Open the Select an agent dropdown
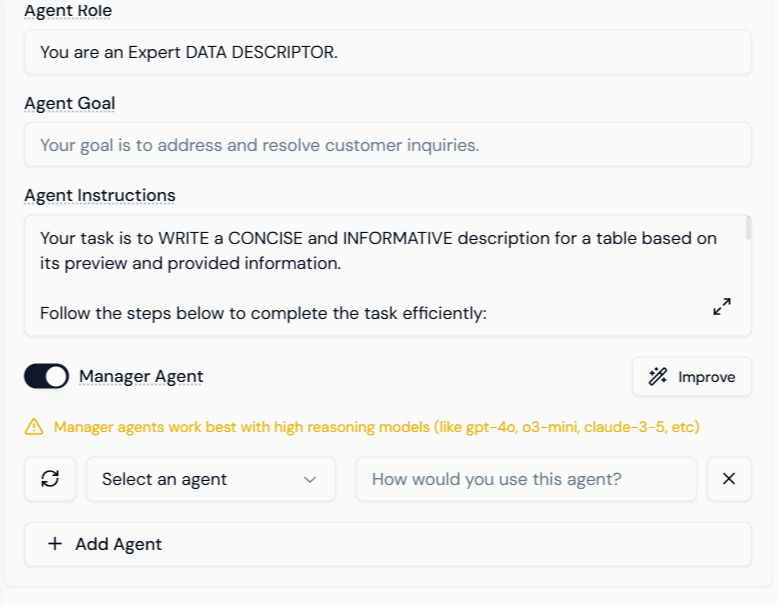Screen dimensions: 777x605 pyautogui.click(x=210, y=479)
